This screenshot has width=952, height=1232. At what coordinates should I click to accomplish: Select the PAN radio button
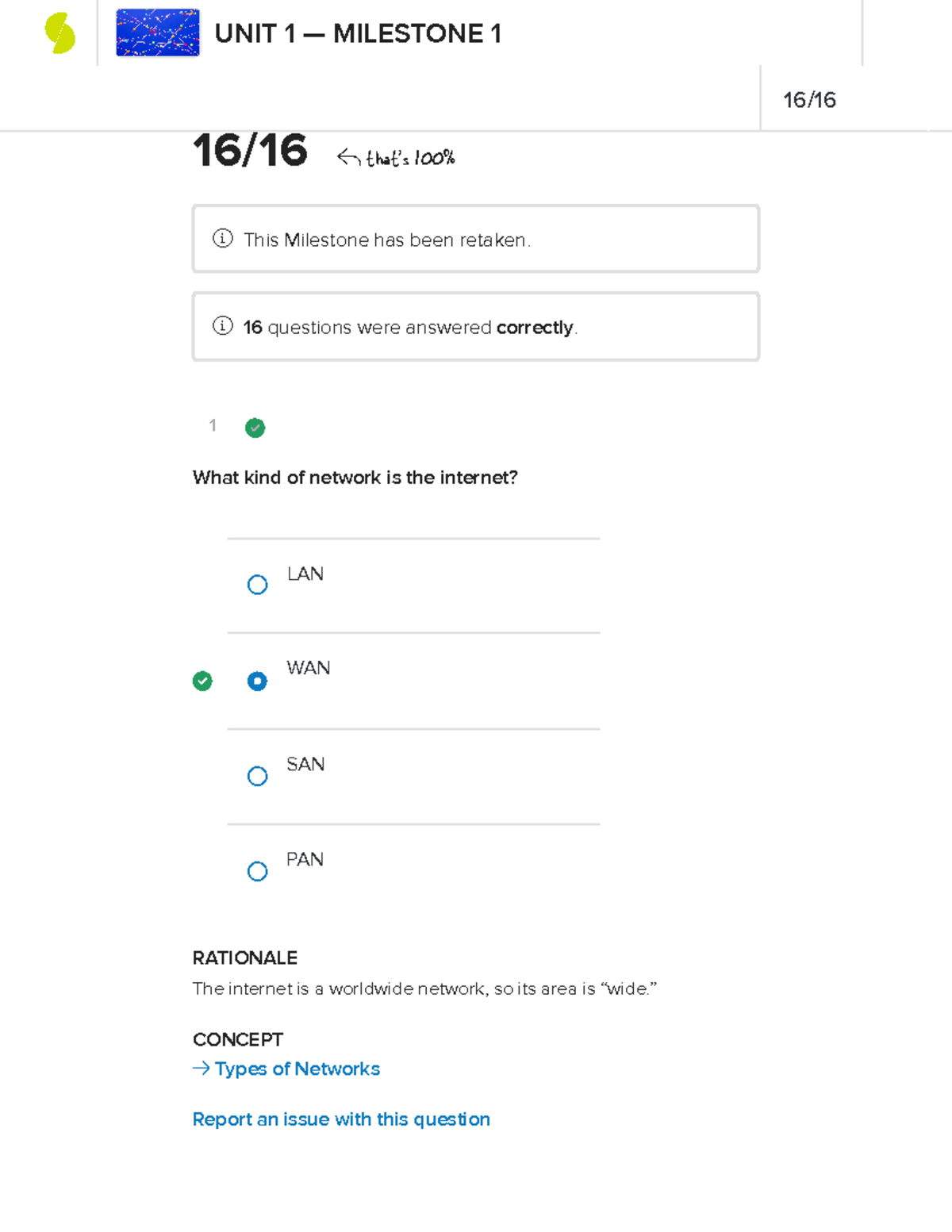click(x=257, y=871)
